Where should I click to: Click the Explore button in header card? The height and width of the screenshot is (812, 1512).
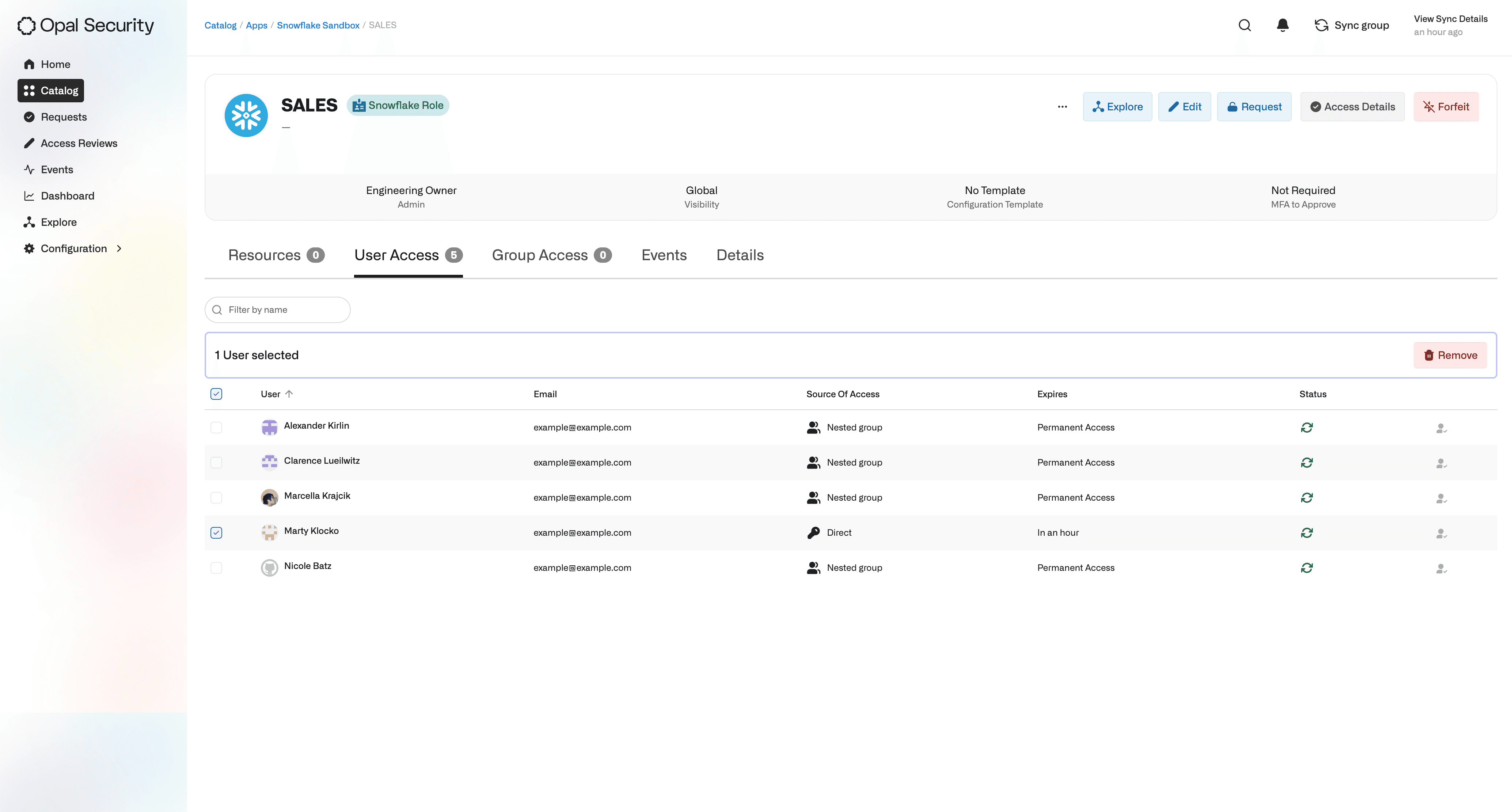click(1117, 107)
